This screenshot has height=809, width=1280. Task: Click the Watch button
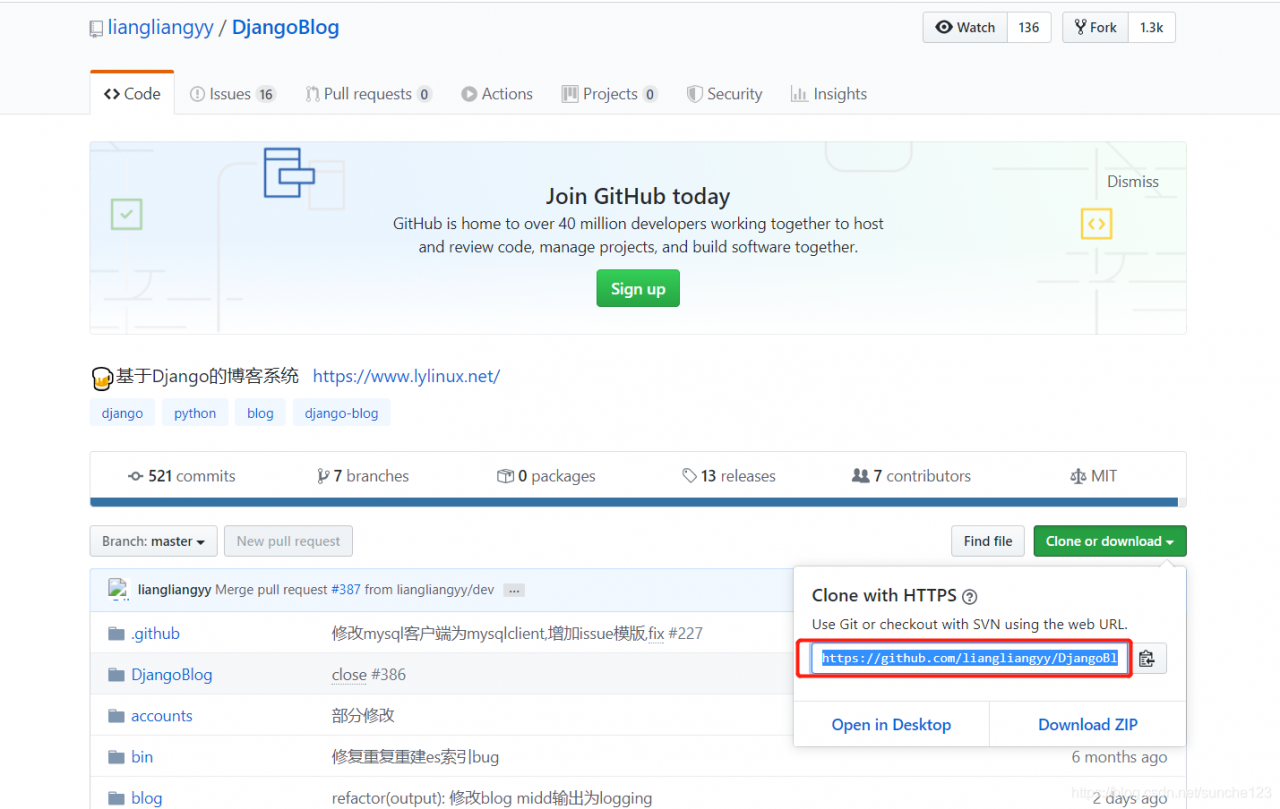965,27
